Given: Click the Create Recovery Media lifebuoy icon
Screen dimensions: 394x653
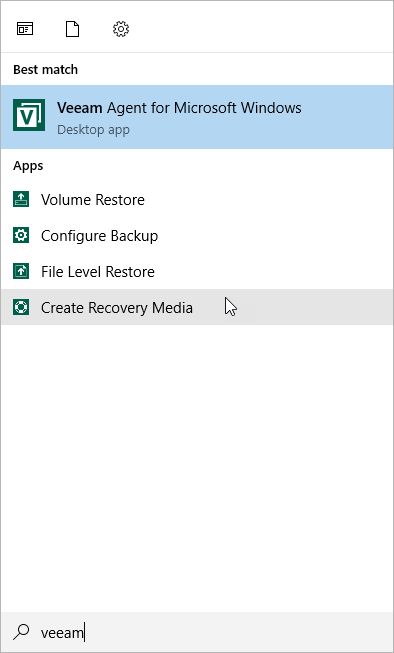Looking at the screenshot, I should coord(21,307).
